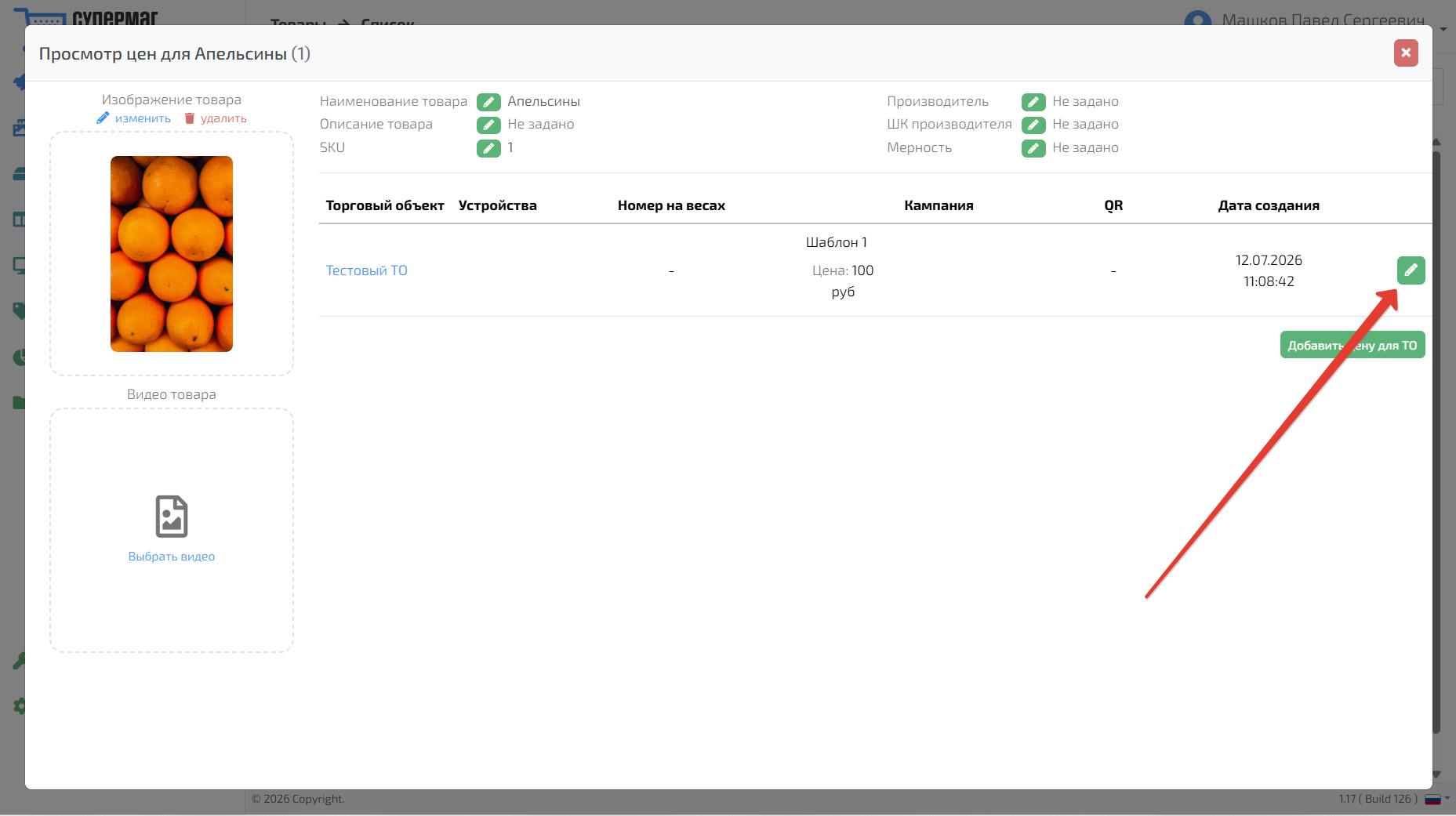Image resolution: width=1456 pixels, height=816 pixels.
Task: Click the SKU edit pencil icon
Action: (488, 148)
